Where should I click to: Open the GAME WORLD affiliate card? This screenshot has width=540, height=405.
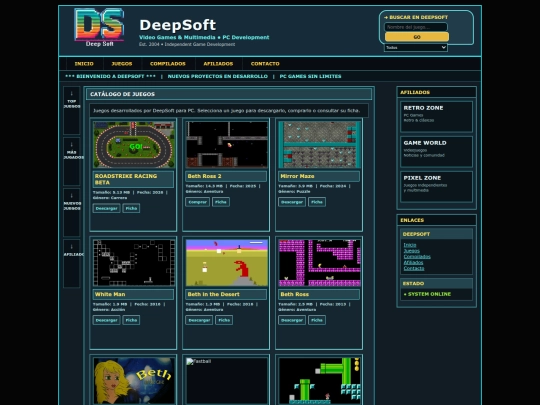tap(436, 152)
